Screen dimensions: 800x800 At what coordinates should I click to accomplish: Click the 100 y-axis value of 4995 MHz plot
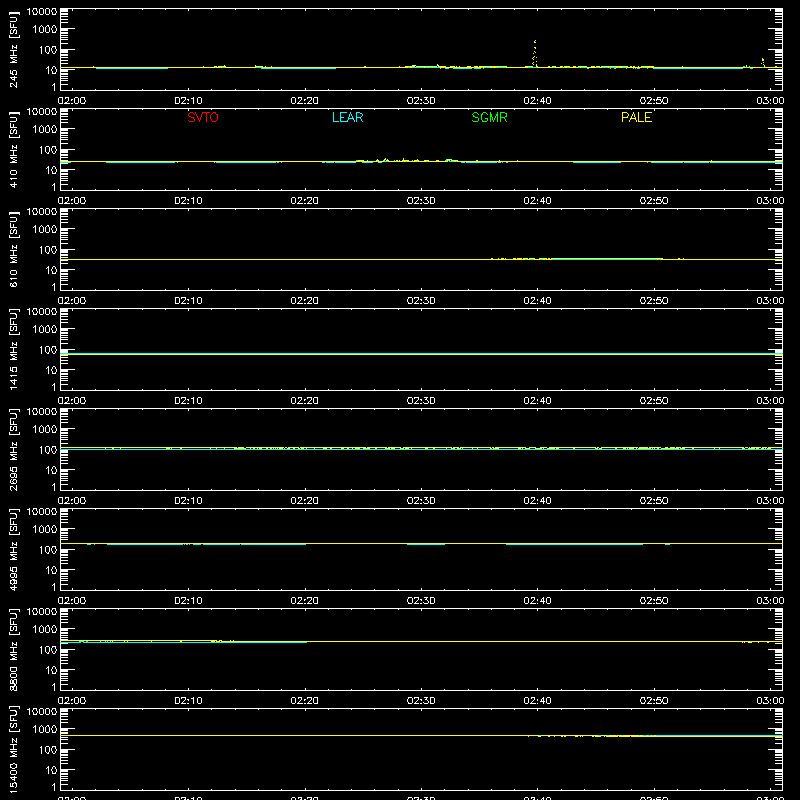(x=48, y=550)
